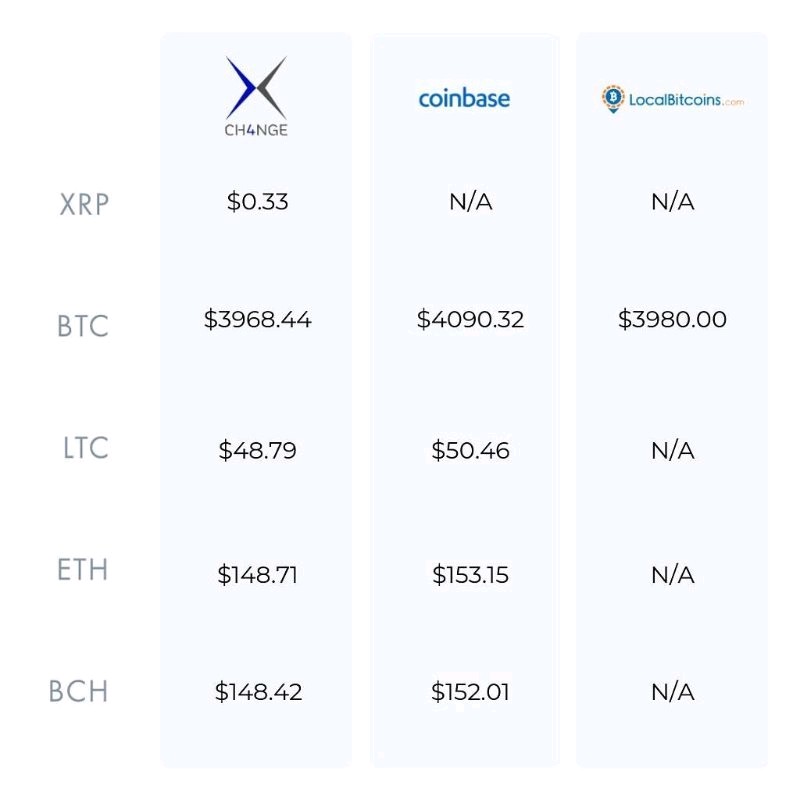Click CH4NGE BTC price $3968.44
800x800 pixels.
click(257, 320)
